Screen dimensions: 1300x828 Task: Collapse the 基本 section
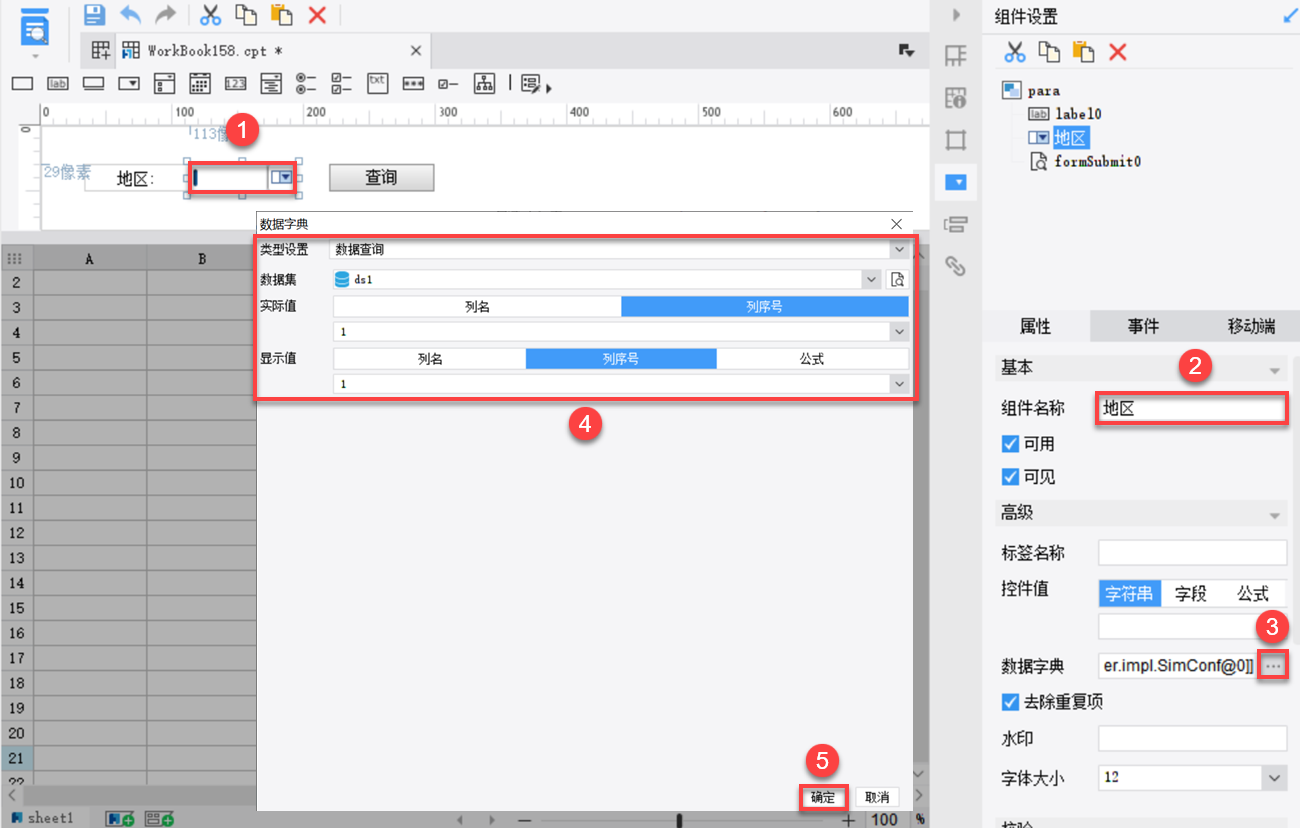point(1275,369)
